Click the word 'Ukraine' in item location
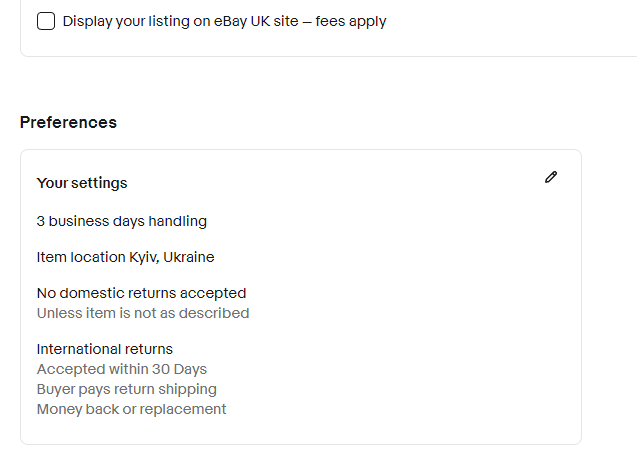The image size is (637, 474). (x=189, y=257)
